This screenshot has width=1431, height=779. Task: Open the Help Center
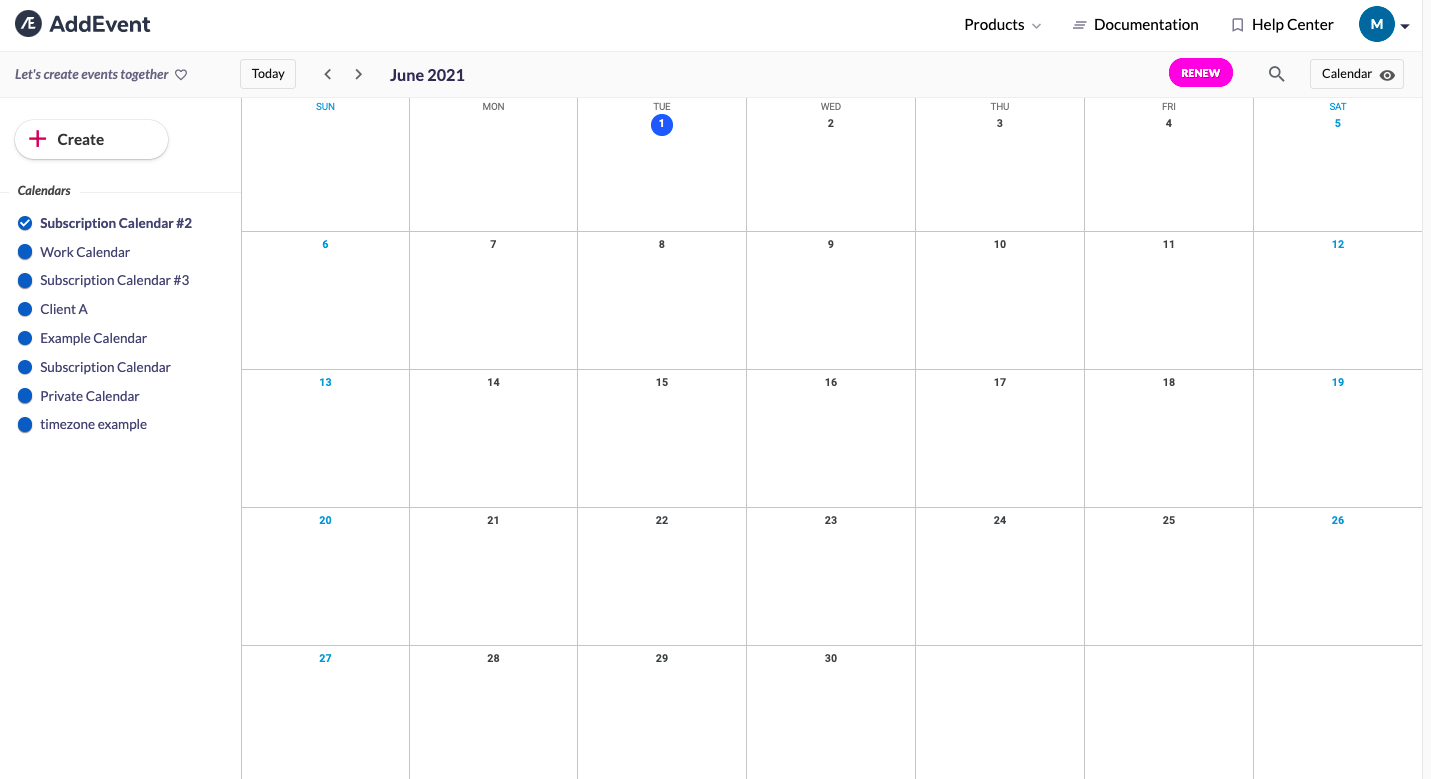tap(1291, 24)
